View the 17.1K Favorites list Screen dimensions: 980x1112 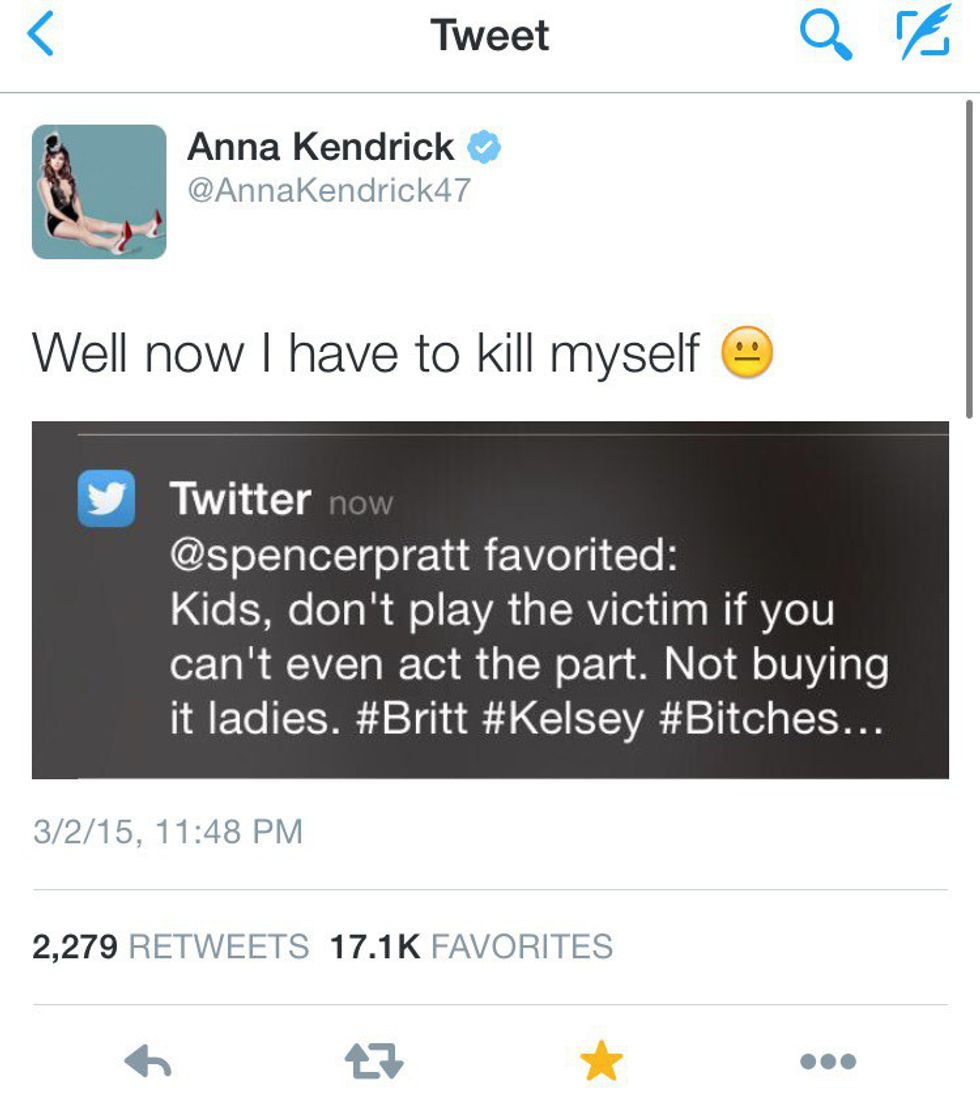pos(471,946)
